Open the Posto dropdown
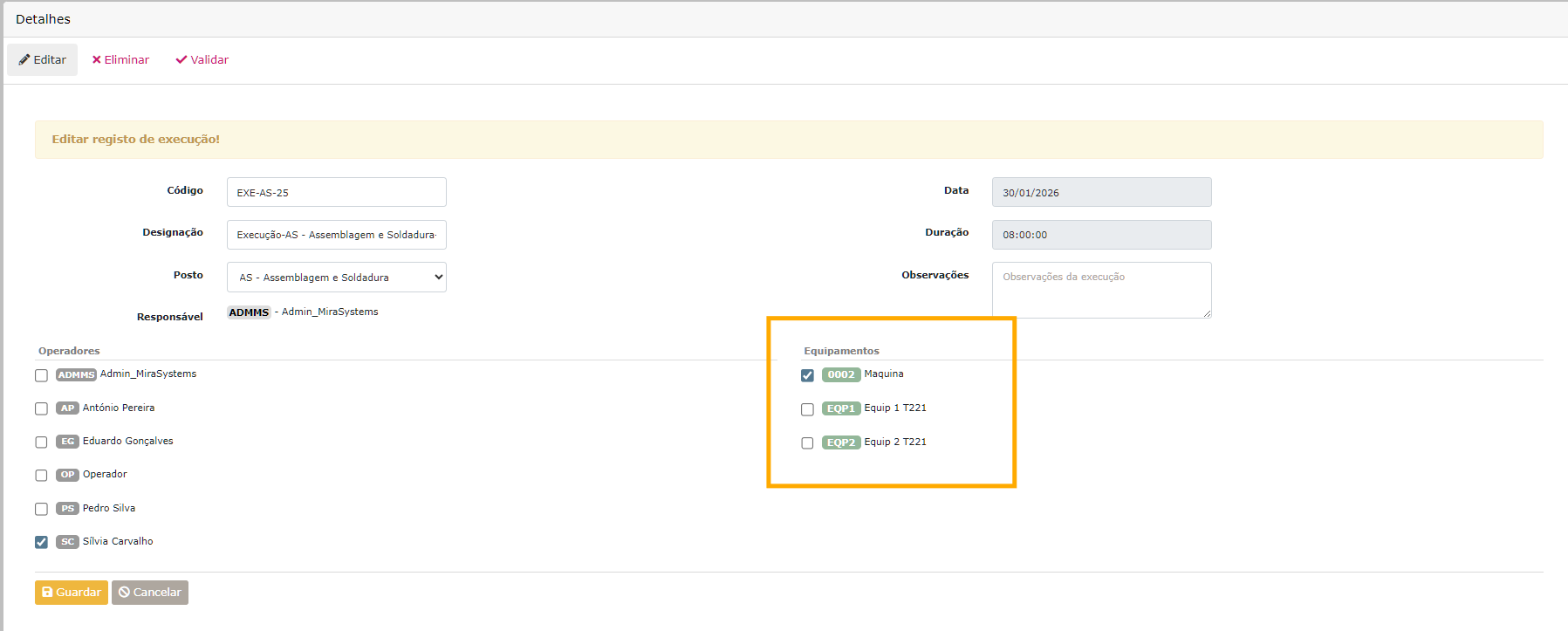Screen dimensions: 1568x631 coord(337,277)
